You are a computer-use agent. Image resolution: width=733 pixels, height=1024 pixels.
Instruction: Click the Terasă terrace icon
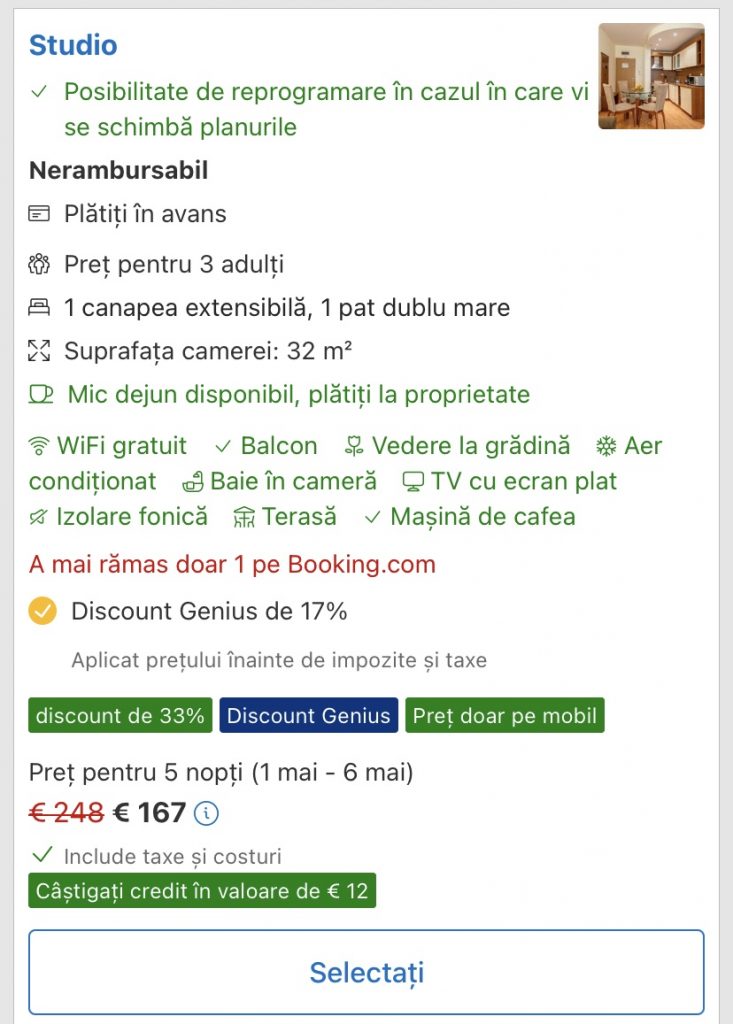coord(244,517)
